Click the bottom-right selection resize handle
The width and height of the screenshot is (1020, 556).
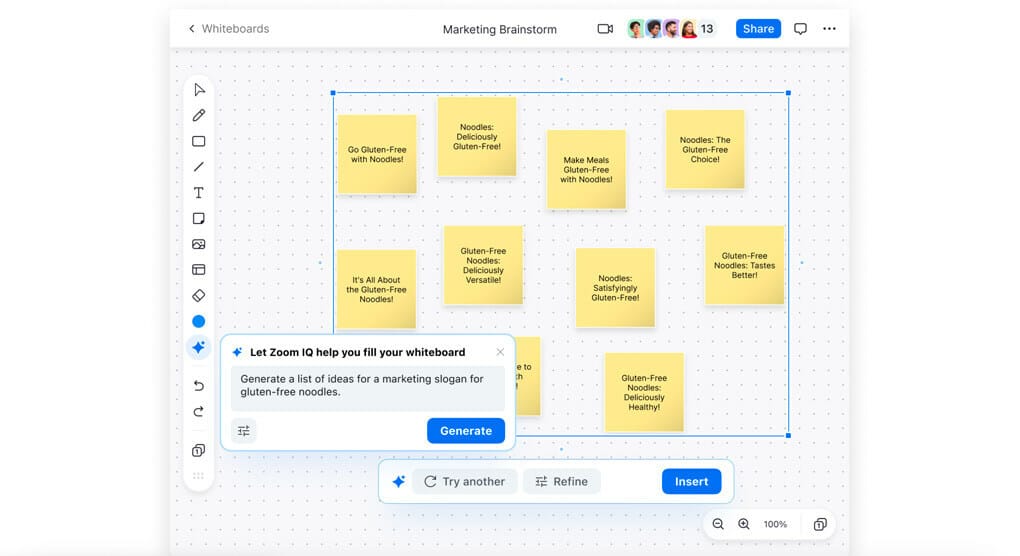coord(788,435)
